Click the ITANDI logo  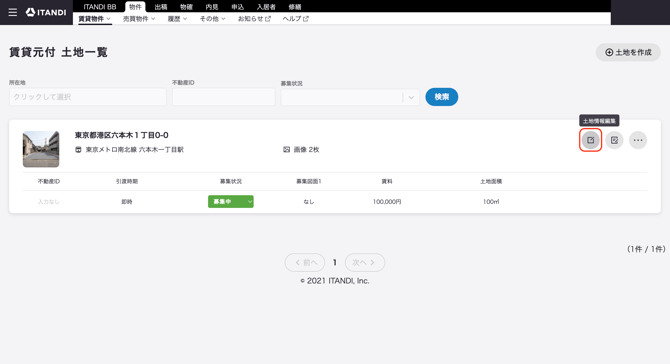coord(46,12)
